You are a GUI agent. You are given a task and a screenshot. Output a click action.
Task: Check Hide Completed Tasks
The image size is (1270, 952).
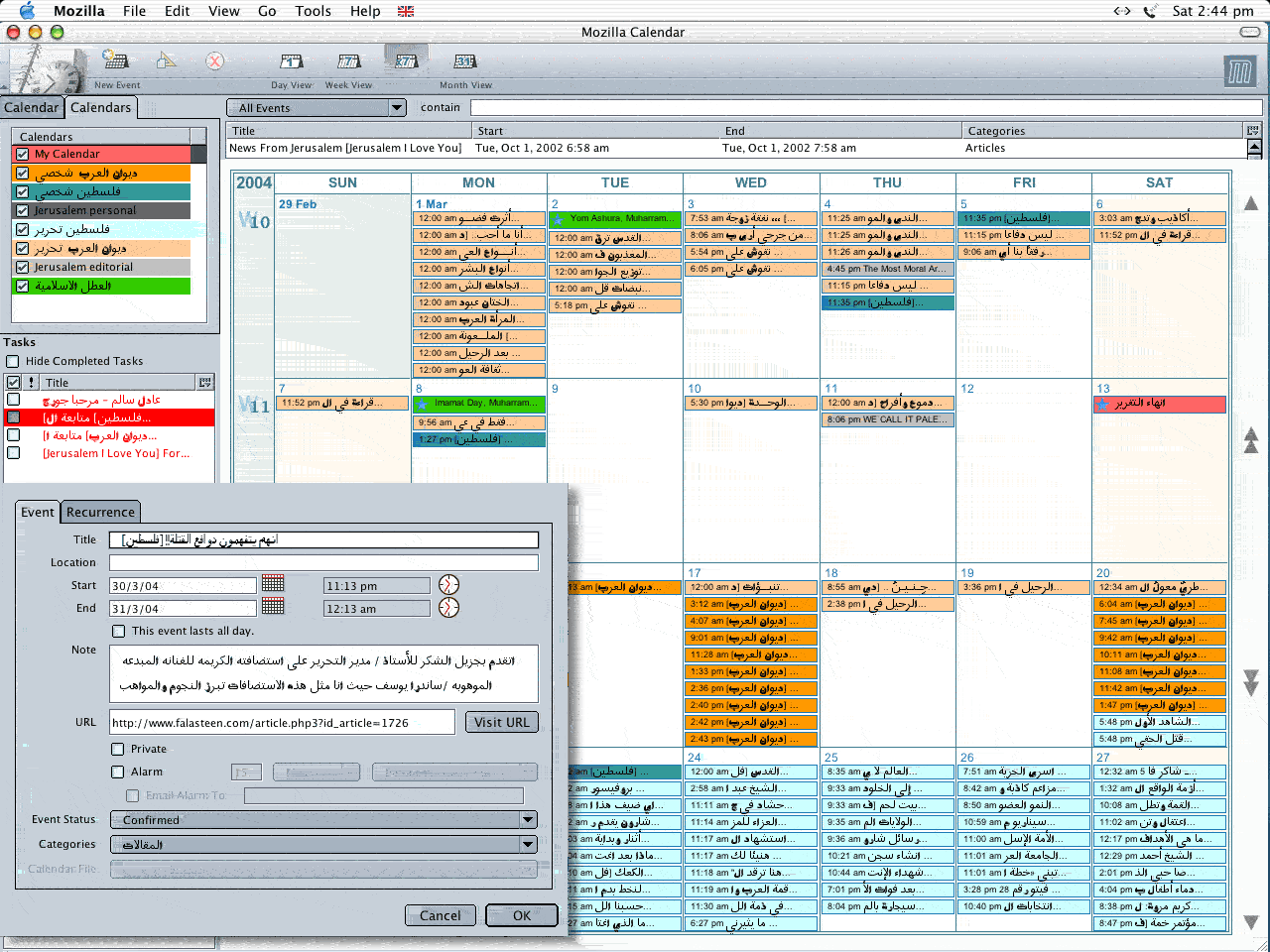13,361
